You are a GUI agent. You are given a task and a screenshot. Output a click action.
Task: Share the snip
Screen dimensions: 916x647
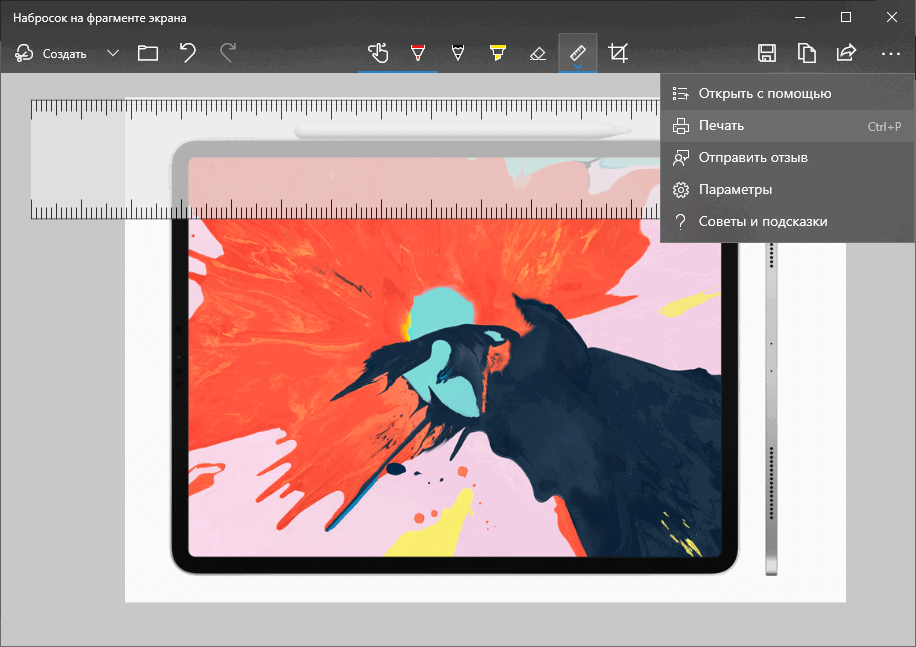[x=846, y=54]
